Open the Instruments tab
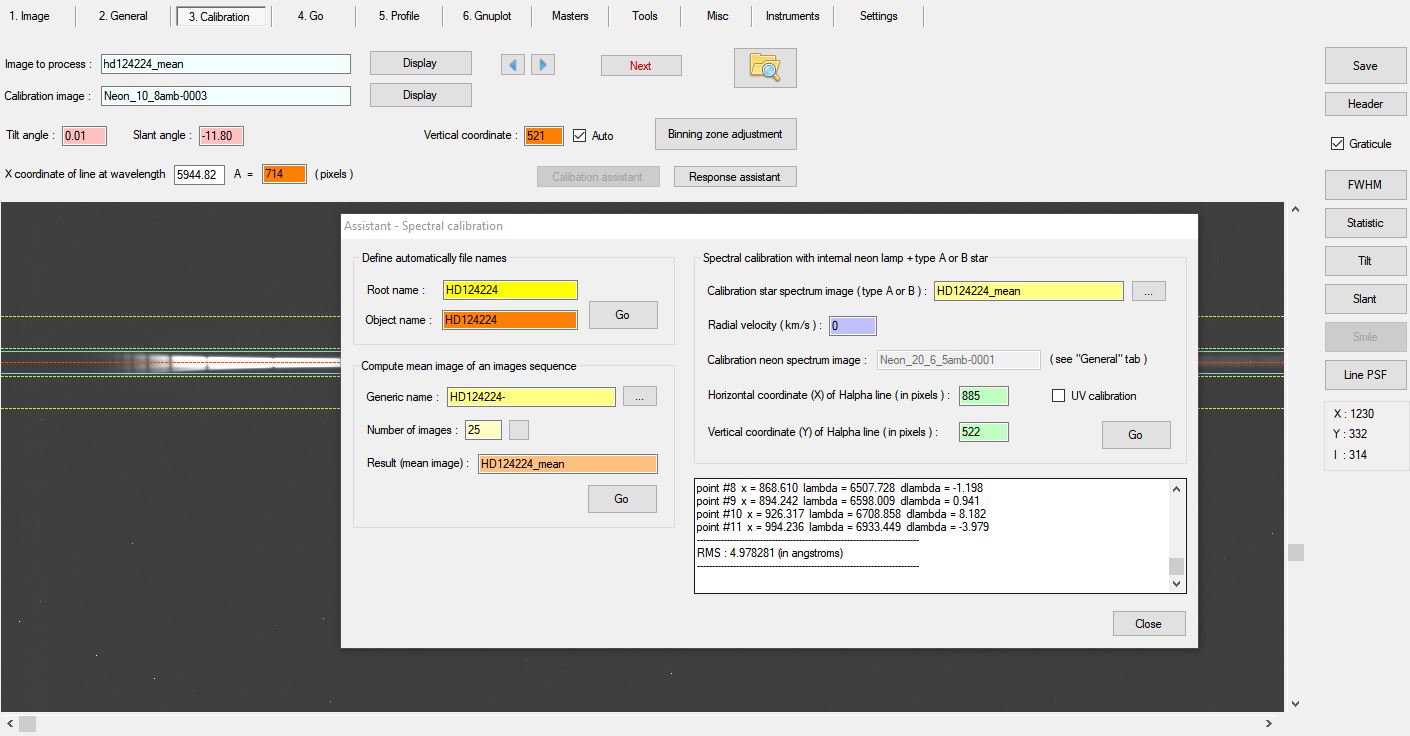This screenshot has height=736, width=1410. (x=792, y=16)
